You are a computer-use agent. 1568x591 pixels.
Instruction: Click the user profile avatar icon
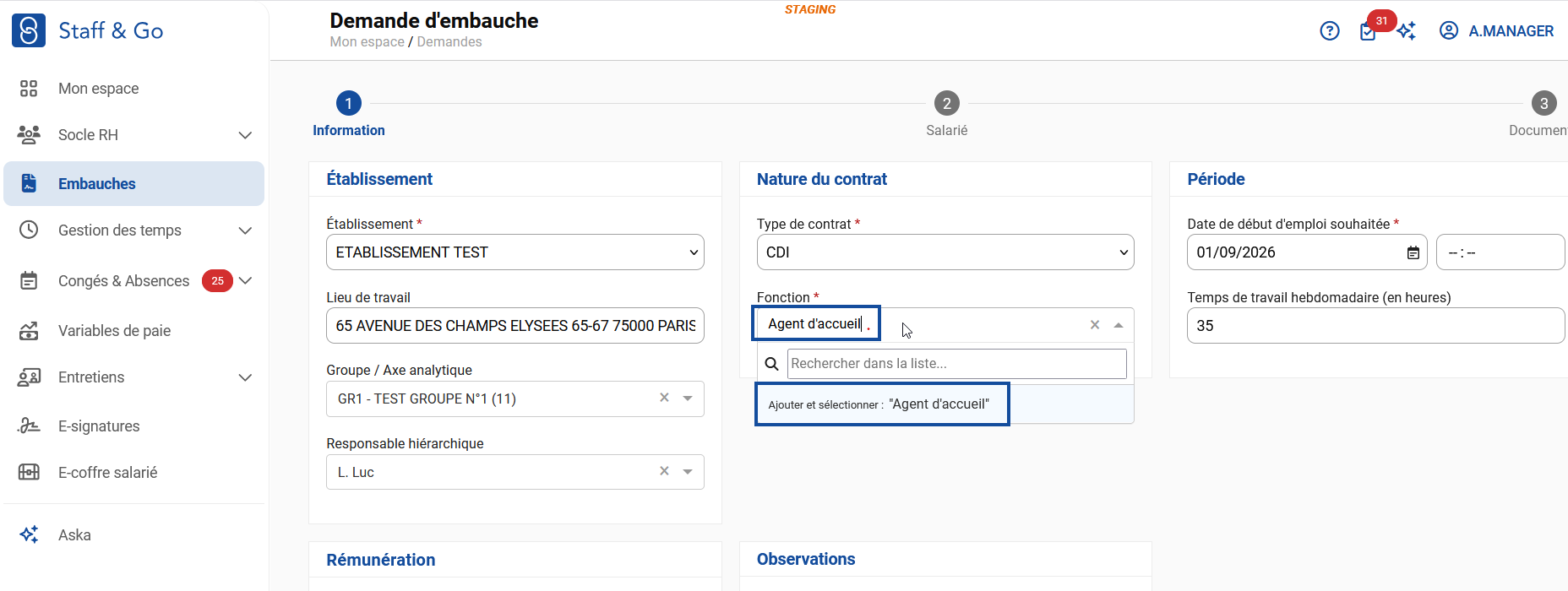(x=1449, y=30)
